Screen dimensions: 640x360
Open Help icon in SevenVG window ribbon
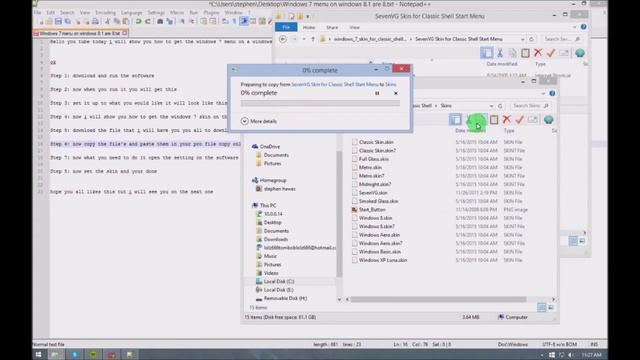coord(584,27)
